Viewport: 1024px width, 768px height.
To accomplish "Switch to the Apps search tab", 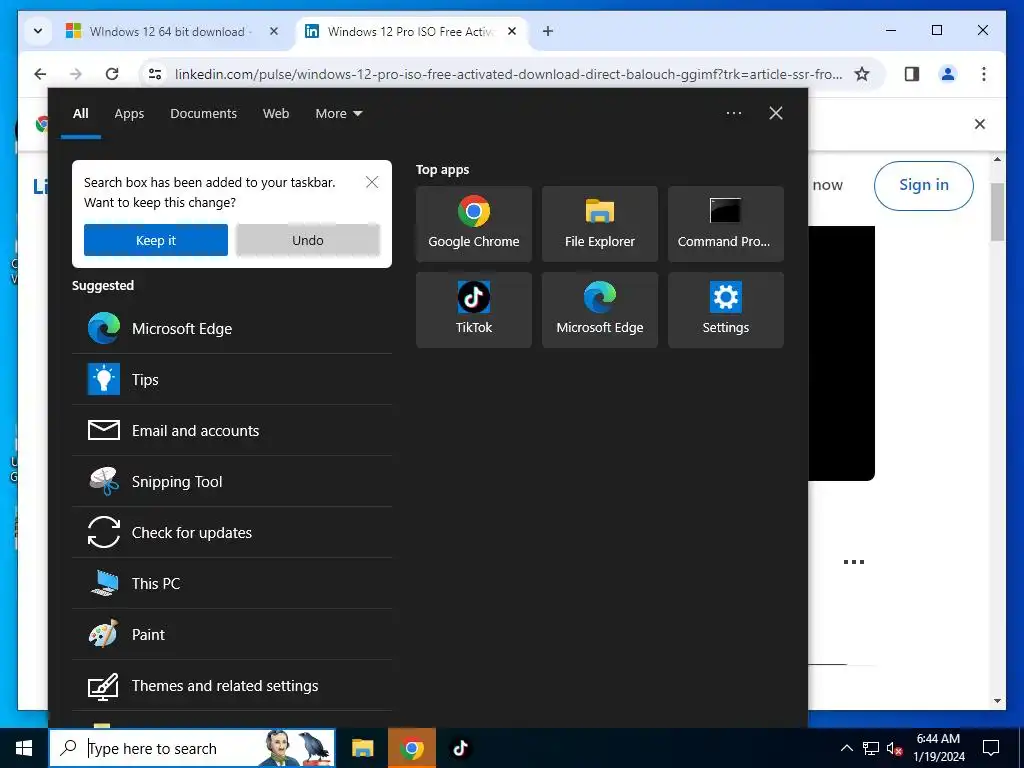I will [129, 114].
